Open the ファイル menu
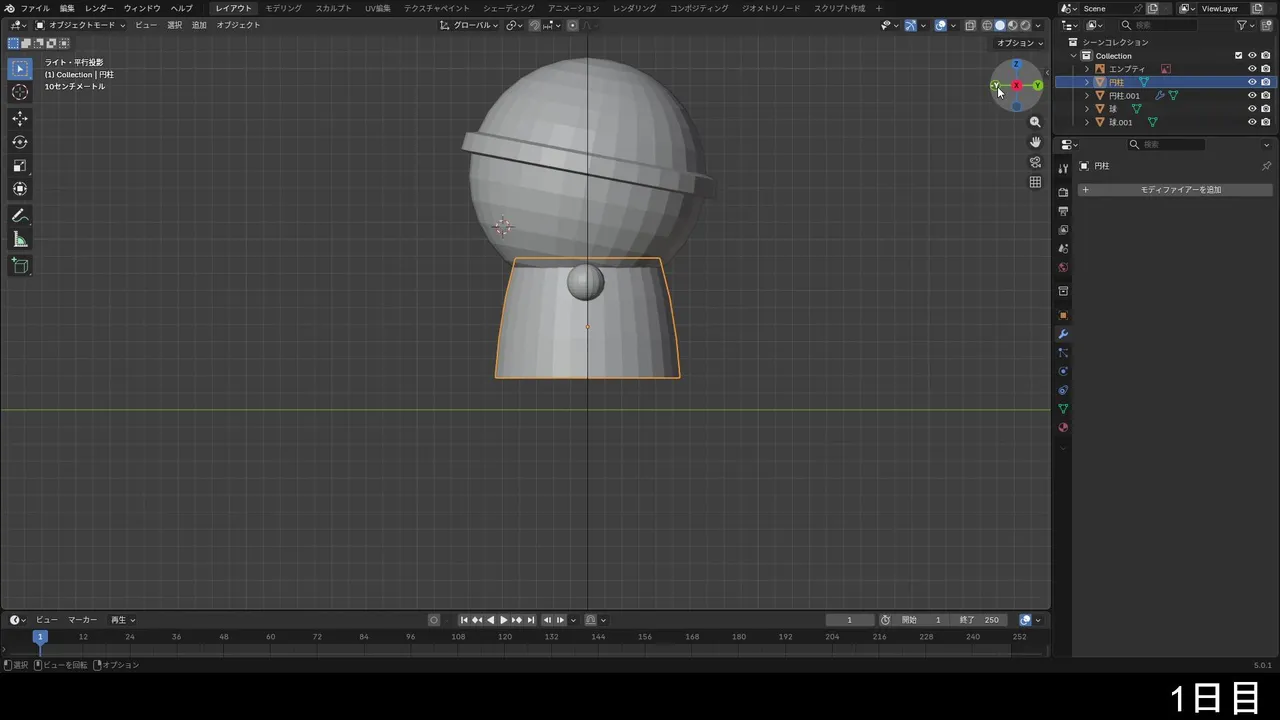1280x720 pixels. pos(35,8)
